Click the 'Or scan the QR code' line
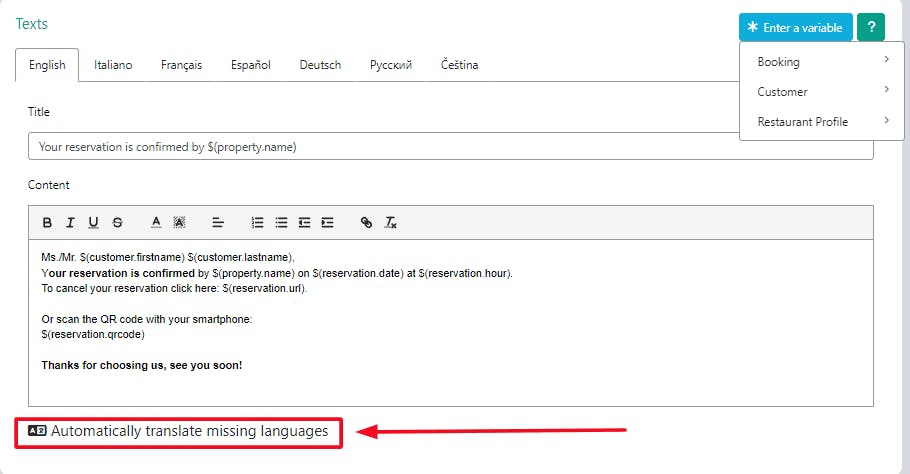This screenshot has height=474, width=910. click(x=147, y=319)
